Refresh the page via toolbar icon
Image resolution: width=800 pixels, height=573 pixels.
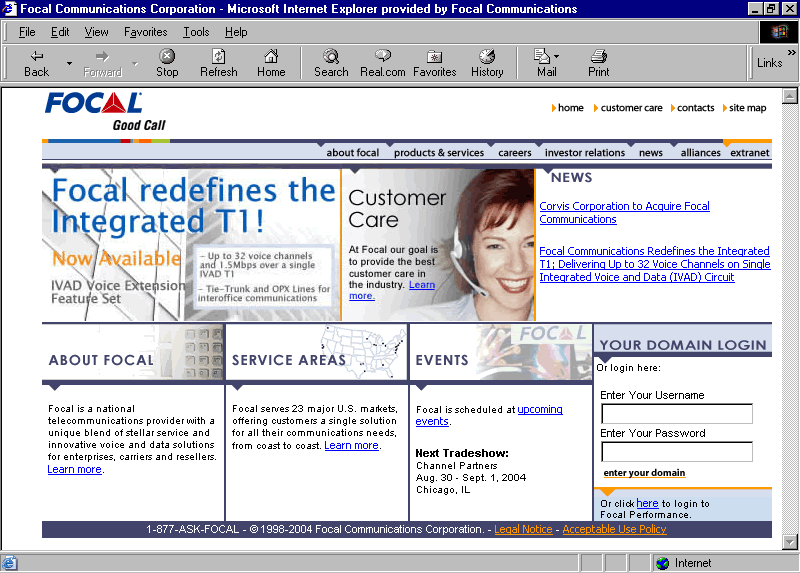pos(218,63)
